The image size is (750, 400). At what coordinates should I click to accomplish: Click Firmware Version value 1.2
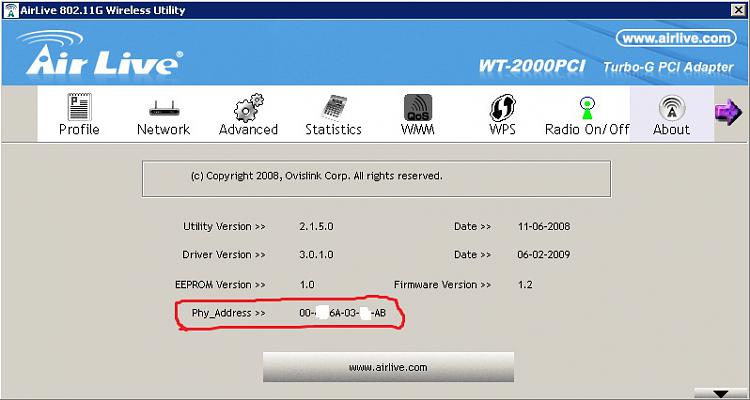(x=525, y=284)
